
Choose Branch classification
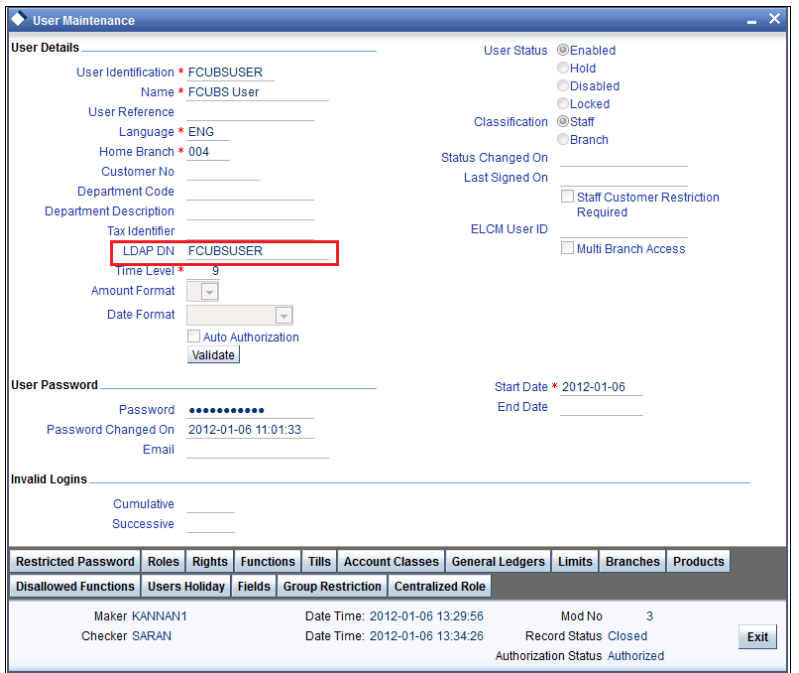pyautogui.click(x=563, y=139)
